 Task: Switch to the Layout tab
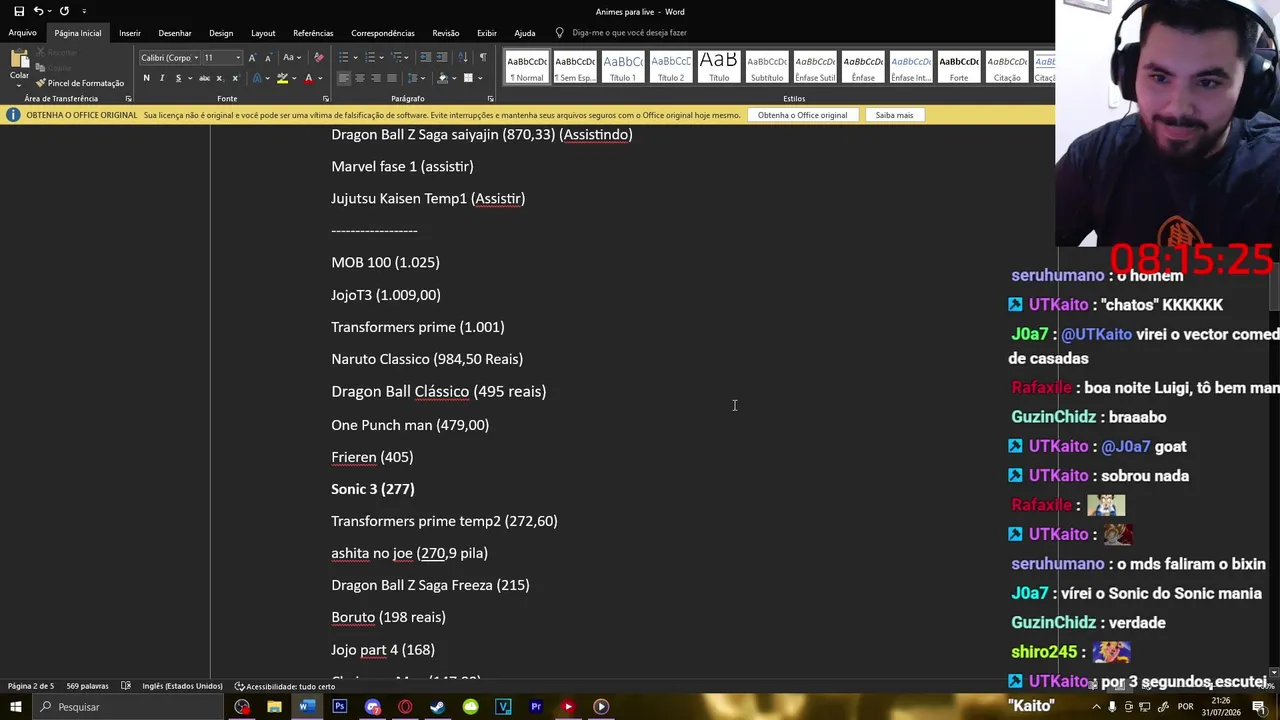pos(263,33)
